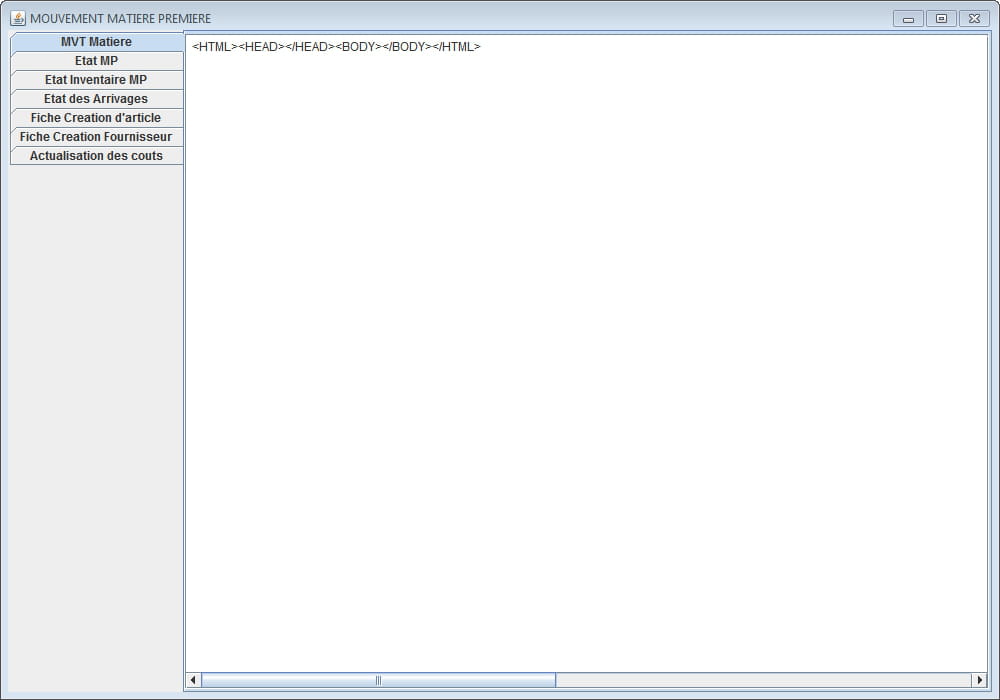
Task: Minimize the MOUVEMENT MATIERE PREMIERE window
Action: pyautogui.click(x=908, y=19)
